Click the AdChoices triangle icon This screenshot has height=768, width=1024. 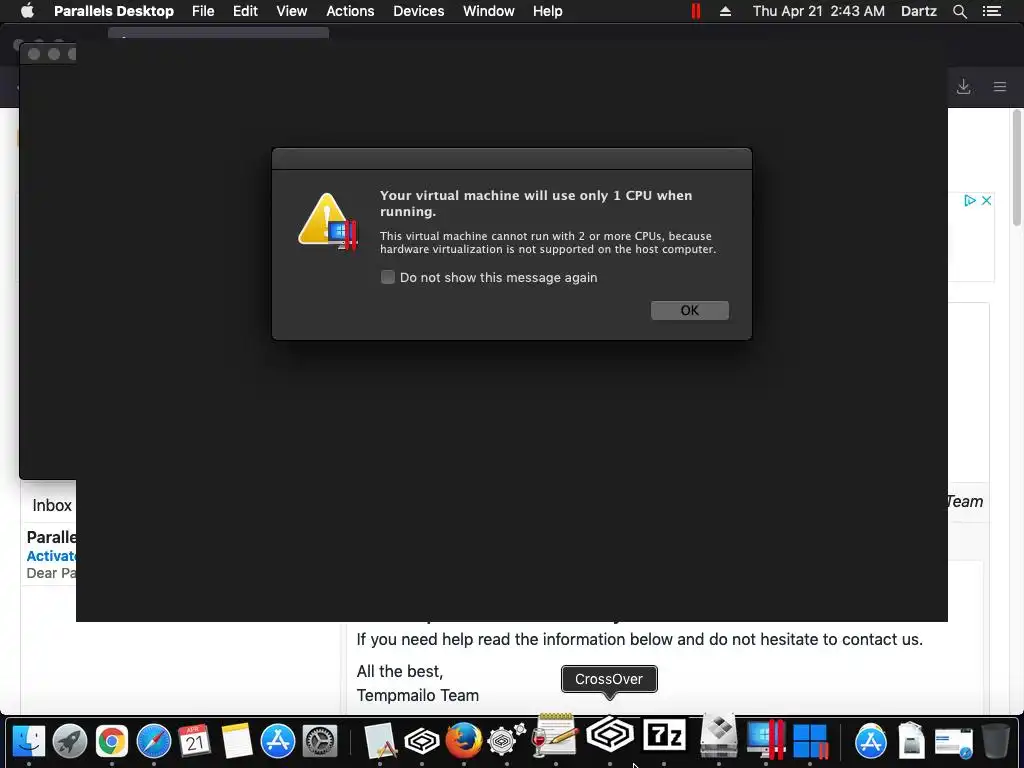pos(970,200)
